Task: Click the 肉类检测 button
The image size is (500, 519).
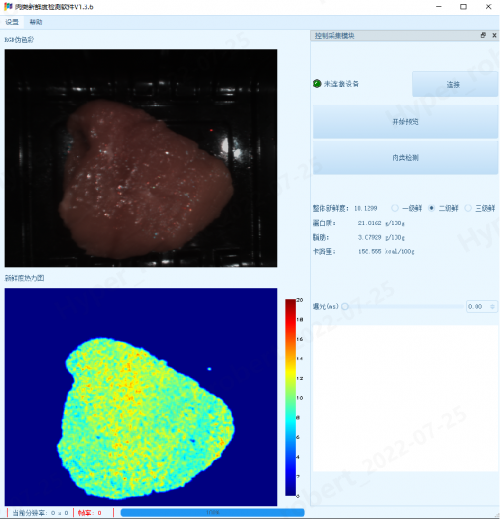Action: pos(405,158)
